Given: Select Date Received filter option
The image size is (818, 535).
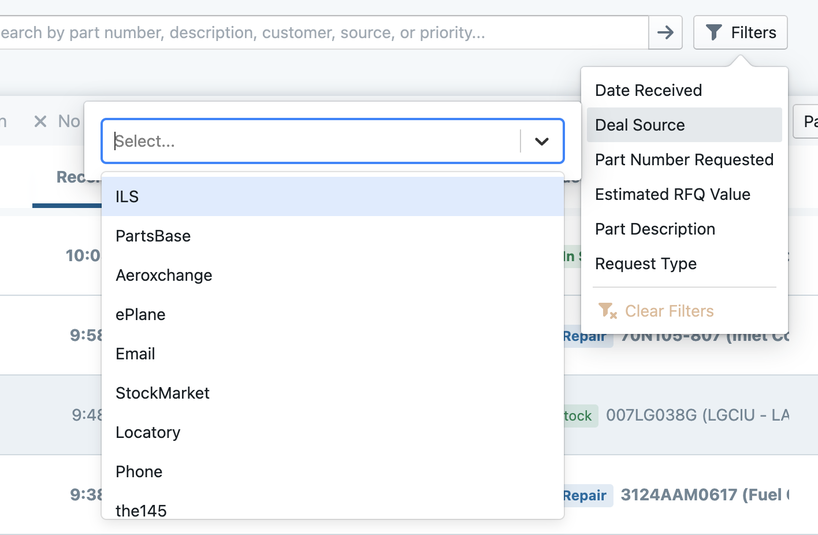Looking at the screenshot, I should (648, 90).
